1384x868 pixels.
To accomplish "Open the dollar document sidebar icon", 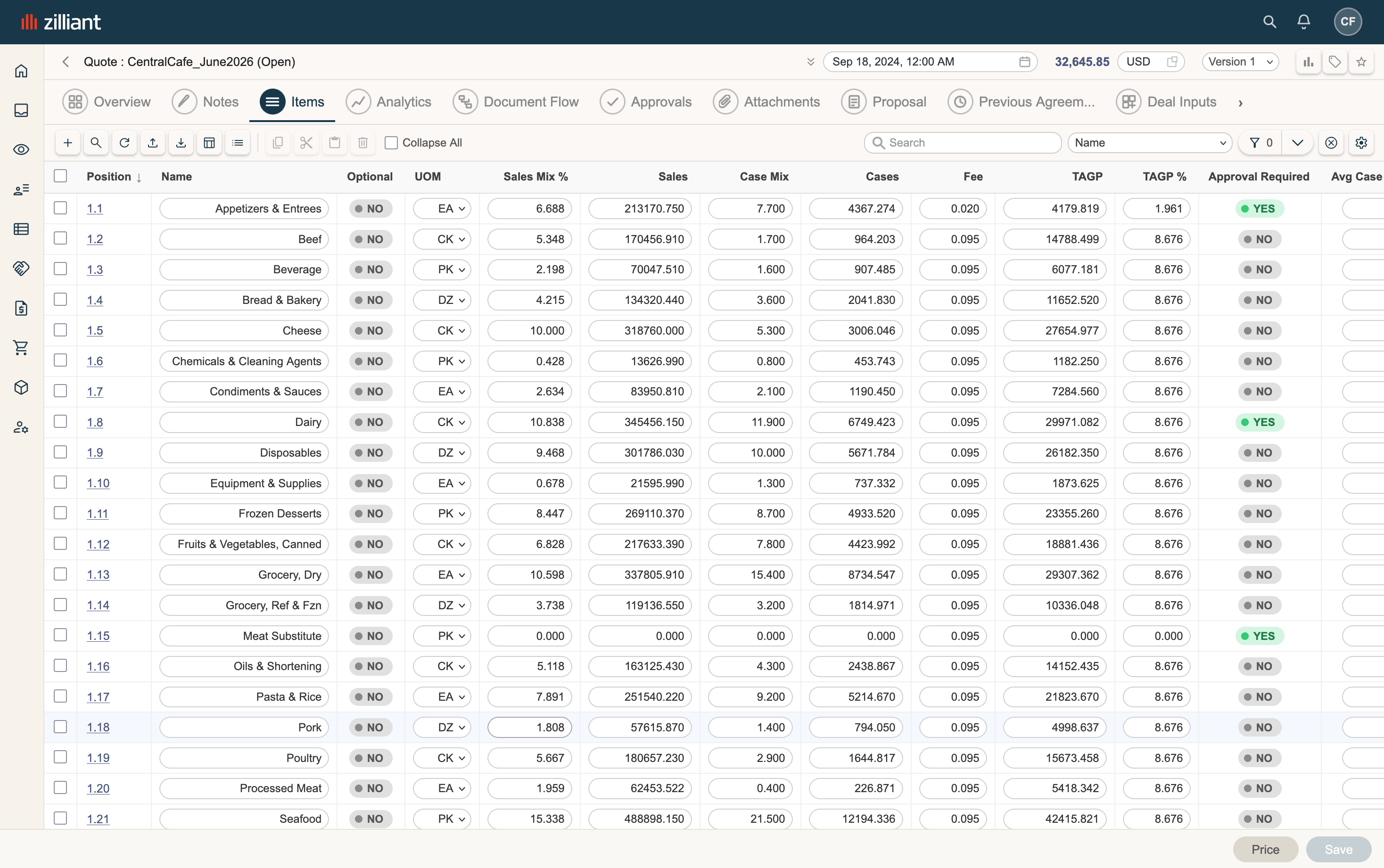I will (x=21, y=308).
